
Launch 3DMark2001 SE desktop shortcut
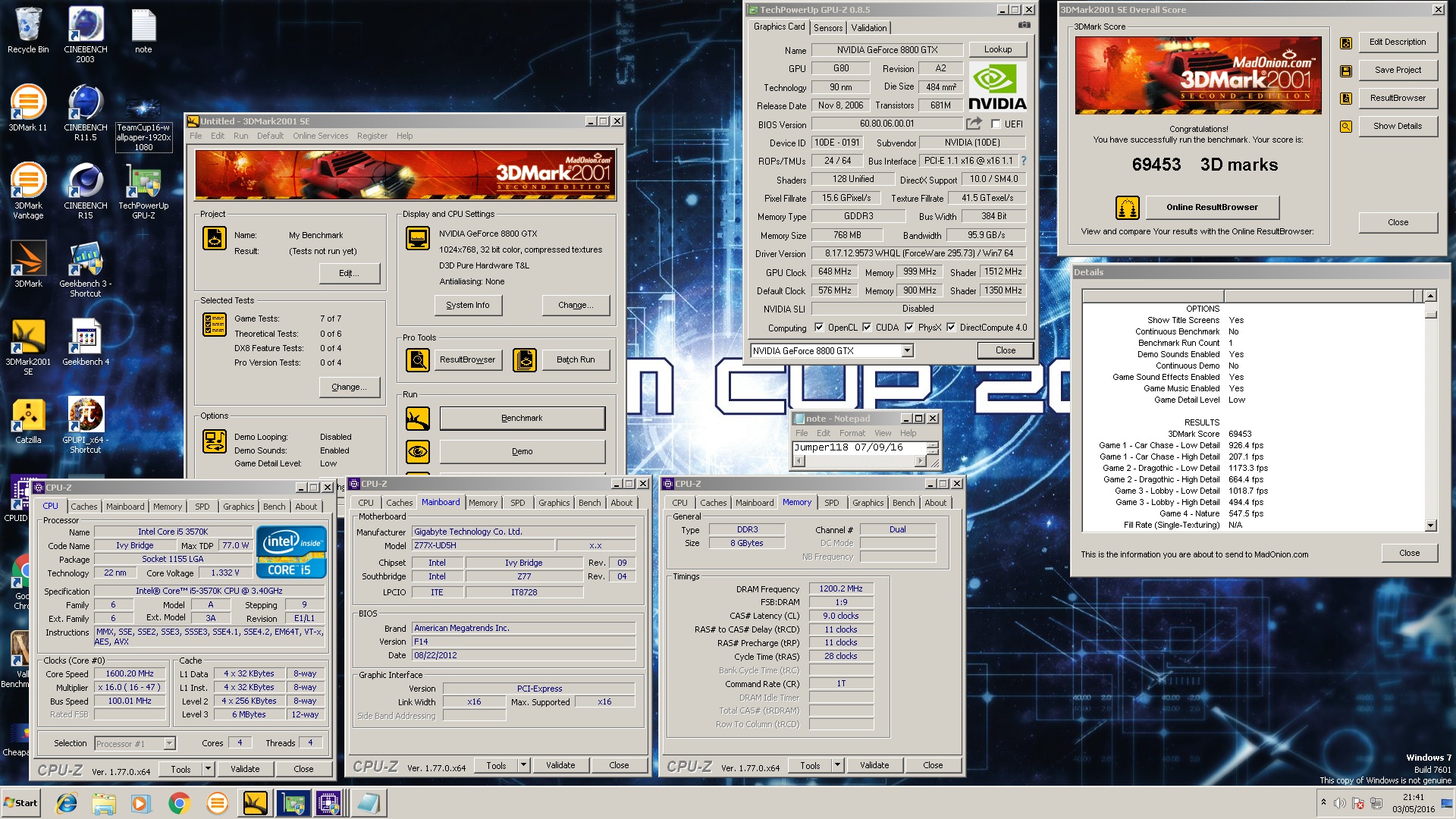click(28, 347)
